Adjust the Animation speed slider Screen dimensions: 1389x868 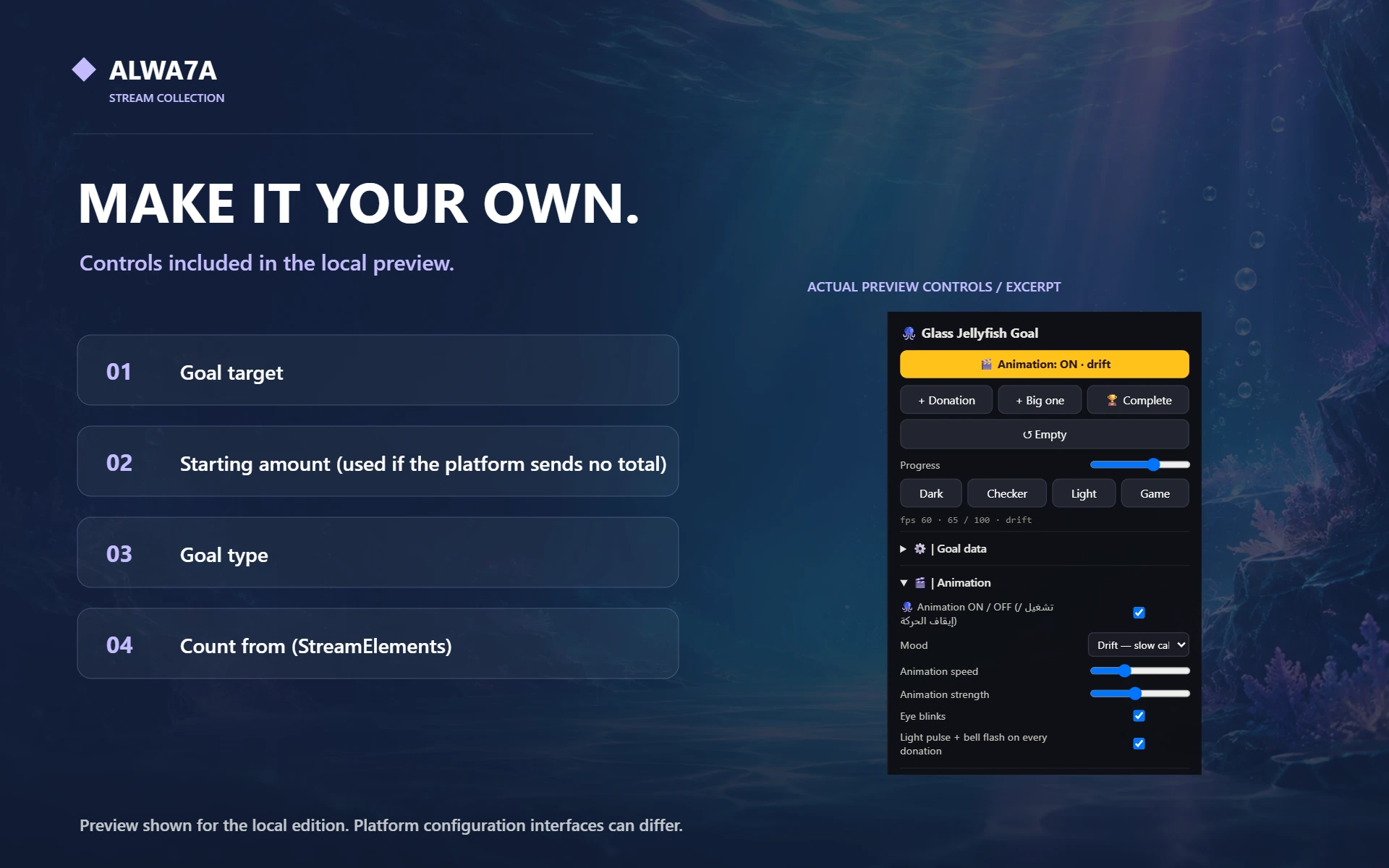[1139, 671]
